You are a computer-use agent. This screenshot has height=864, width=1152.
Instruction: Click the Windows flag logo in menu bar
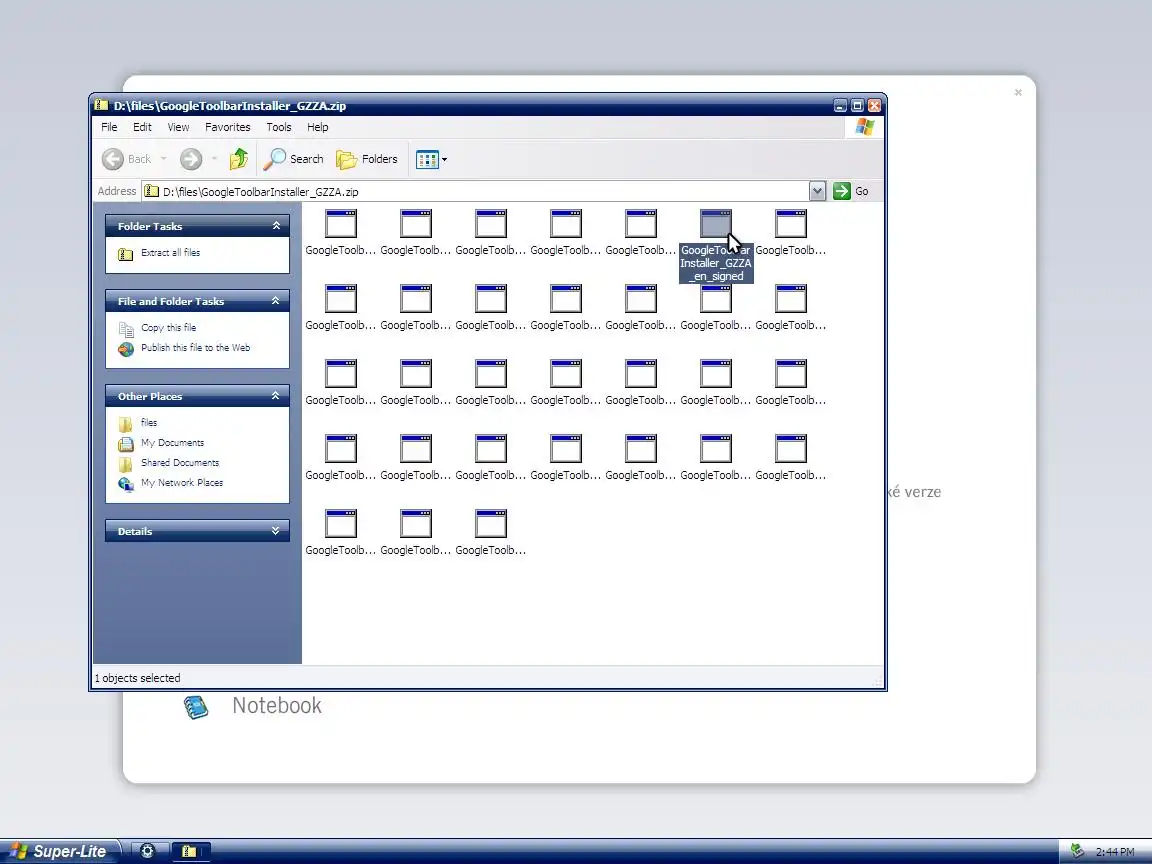[865, 127]
